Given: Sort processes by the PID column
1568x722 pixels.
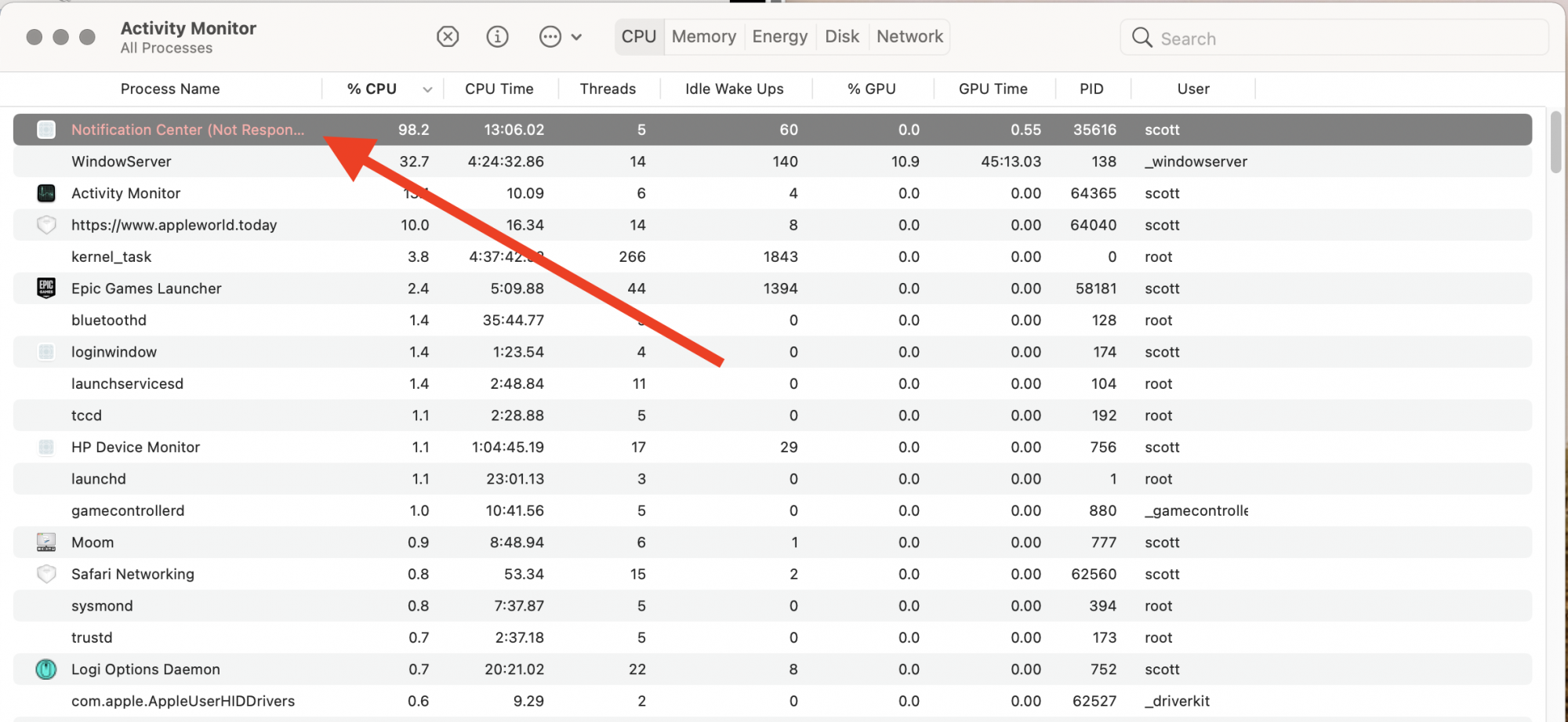Looking at the screenshot, I should [x=1091, y=89].
